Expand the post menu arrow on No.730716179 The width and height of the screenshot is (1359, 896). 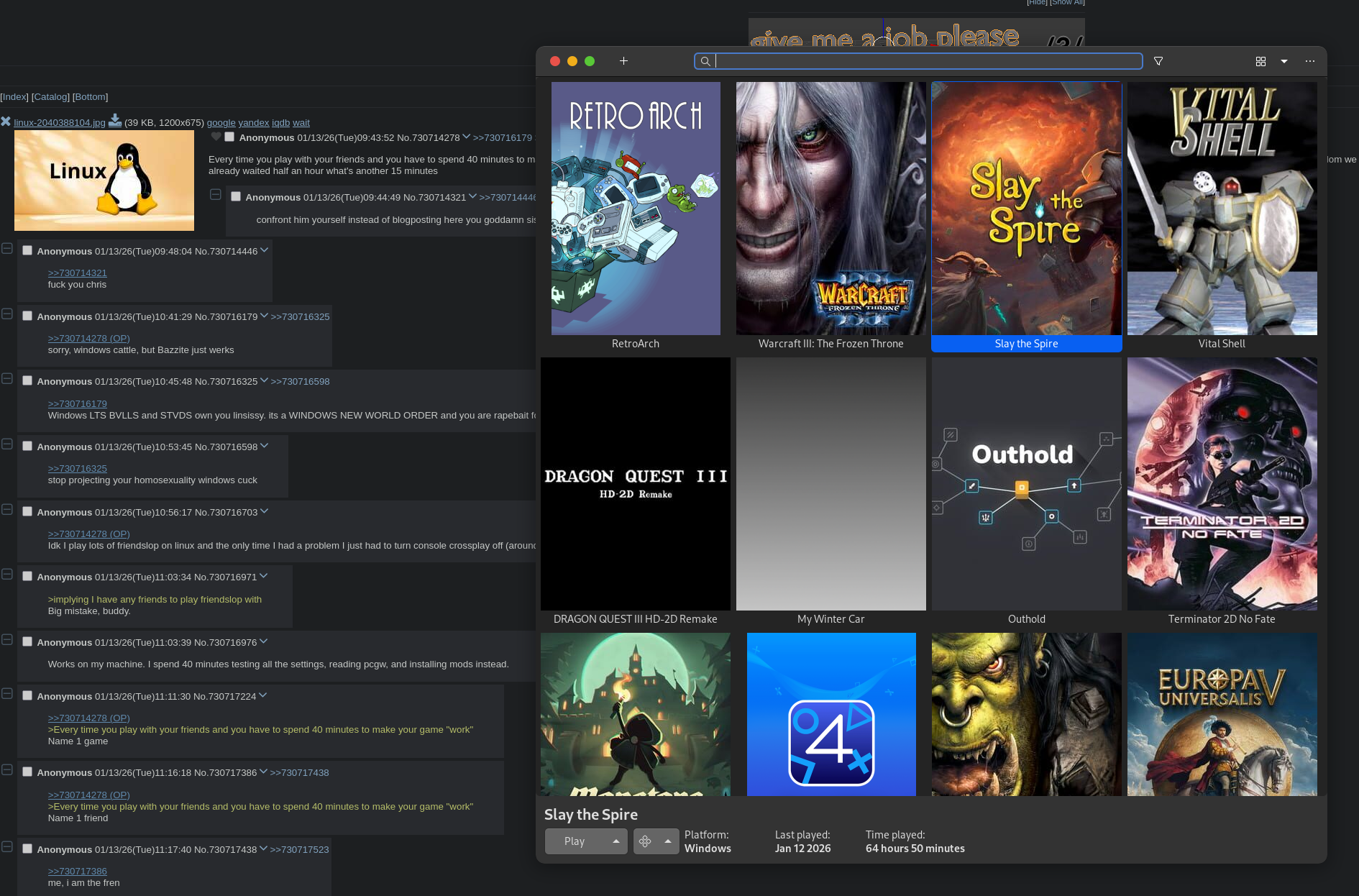pos(264,316)
